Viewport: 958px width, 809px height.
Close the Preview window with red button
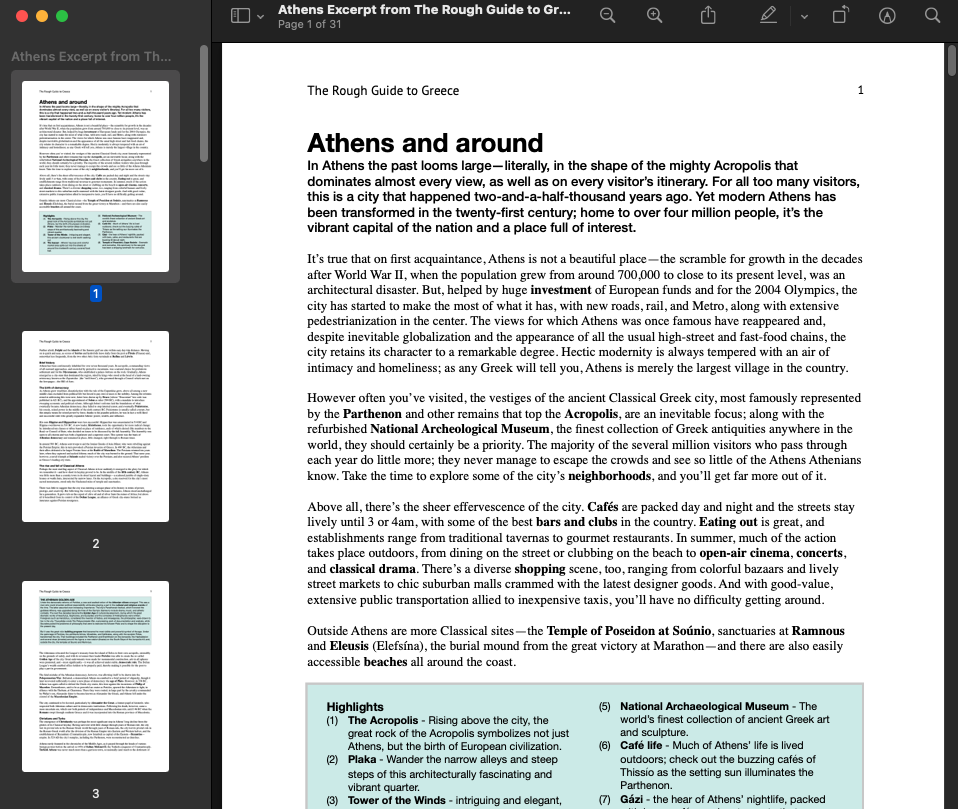pyautogui.click(x=22, y=16)
